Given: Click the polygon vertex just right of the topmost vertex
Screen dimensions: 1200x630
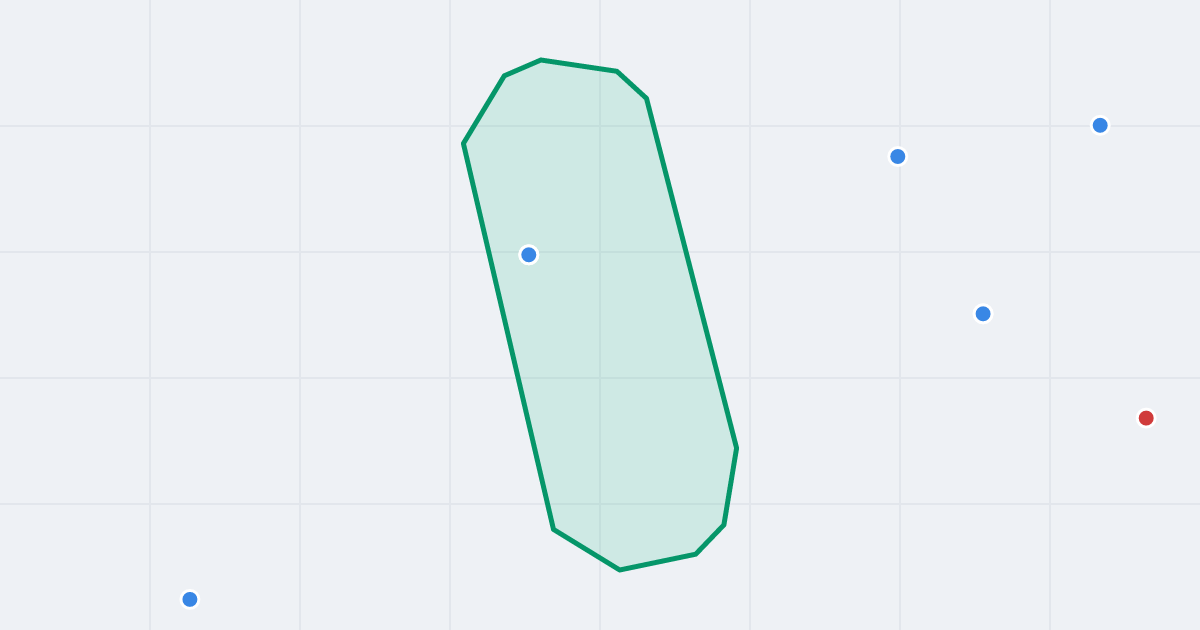Looking at the screenshot, I should pyautogui.click(x=617, y=71).
